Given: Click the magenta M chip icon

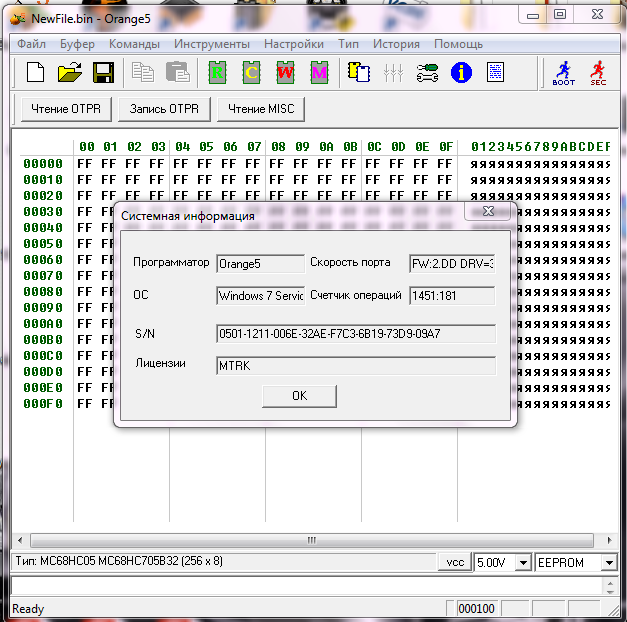Looking at the screenshot, I should click(319, 73).
